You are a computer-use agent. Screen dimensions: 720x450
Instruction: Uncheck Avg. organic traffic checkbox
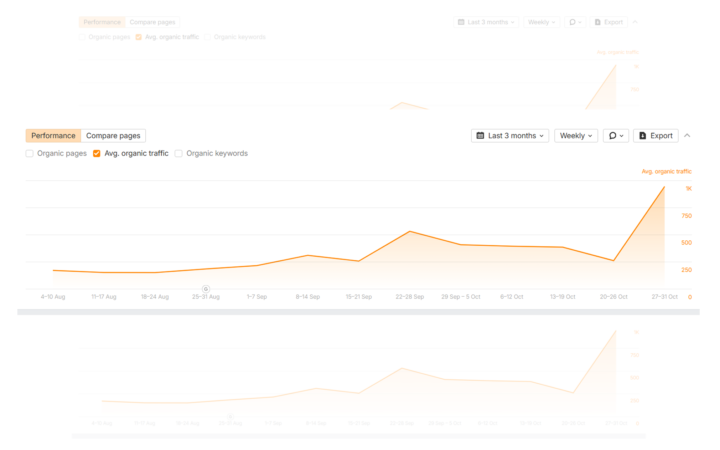point(96,153)
